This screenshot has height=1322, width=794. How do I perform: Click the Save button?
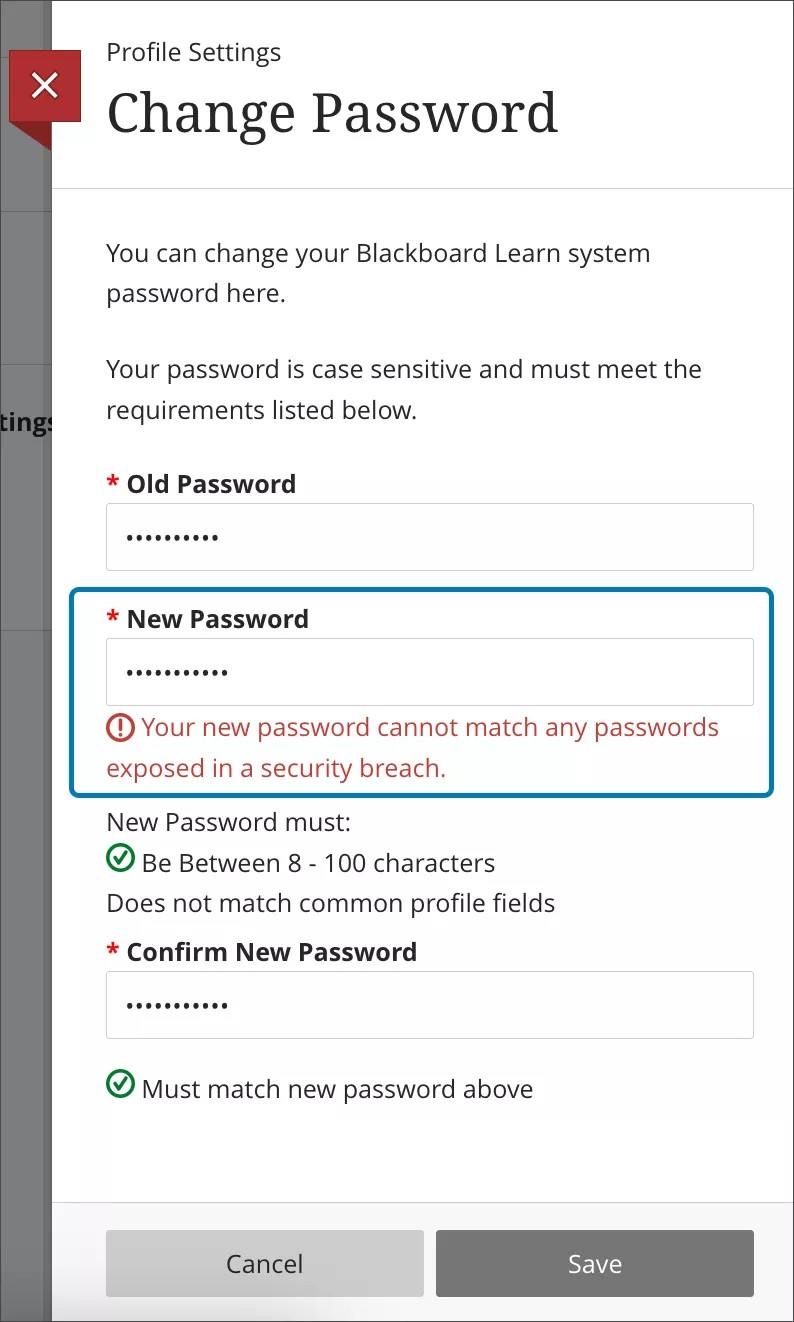pos(594,1263)
